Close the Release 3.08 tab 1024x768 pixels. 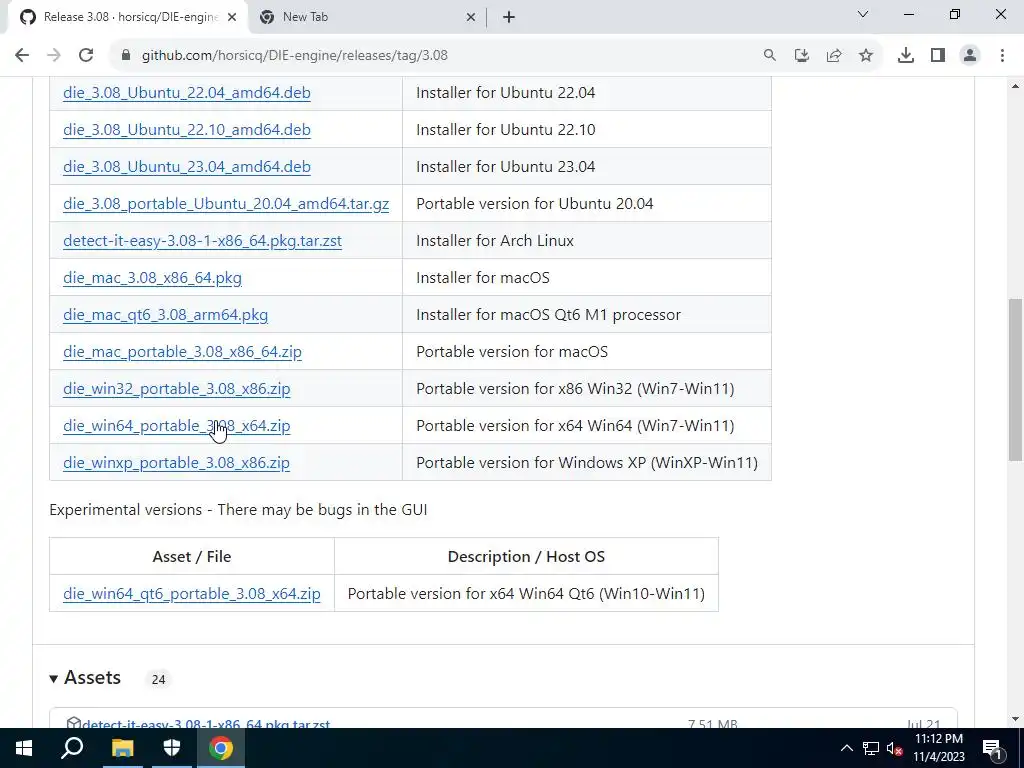click(x=232, y=18)
